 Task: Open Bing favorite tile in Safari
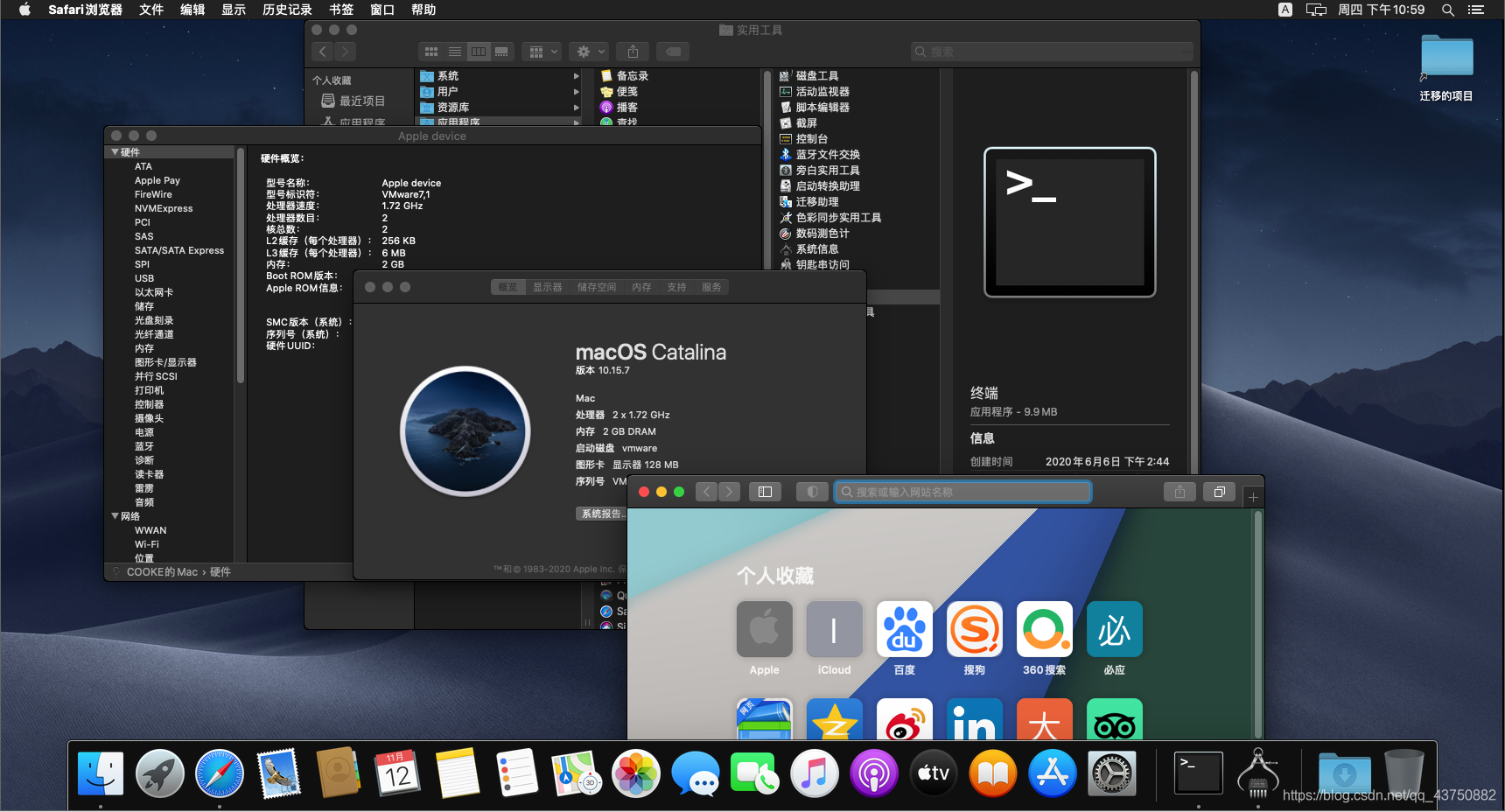point(1115,629)
